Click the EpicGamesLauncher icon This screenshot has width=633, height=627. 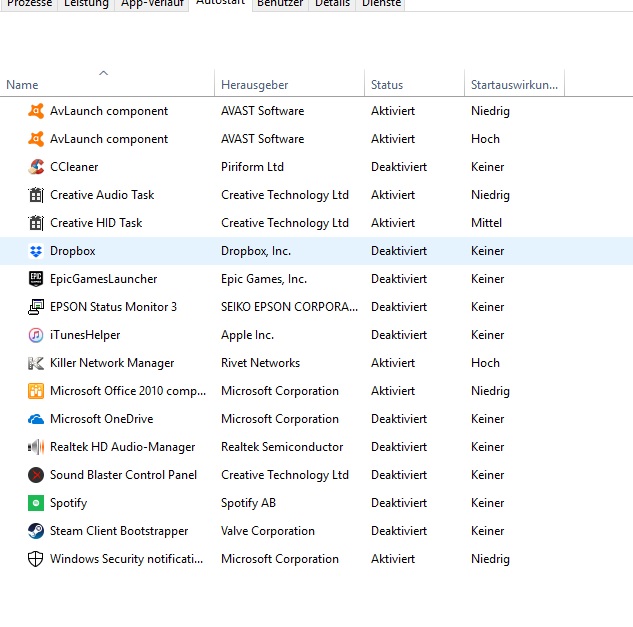36,279
